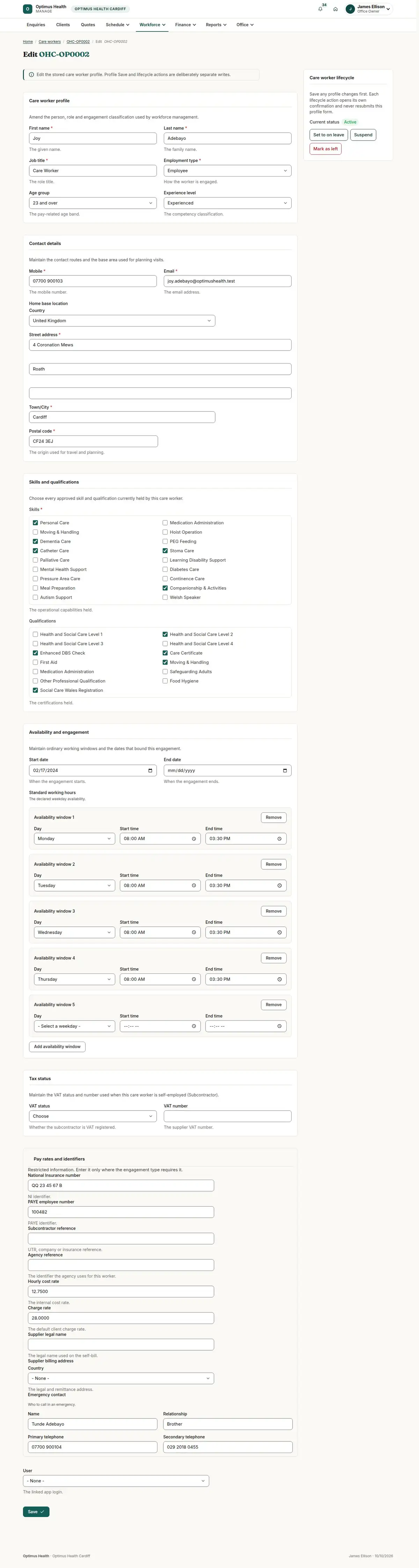419x1568 pixels.
Task: Open the Employment type dropdown
Action: coord(227,171)
